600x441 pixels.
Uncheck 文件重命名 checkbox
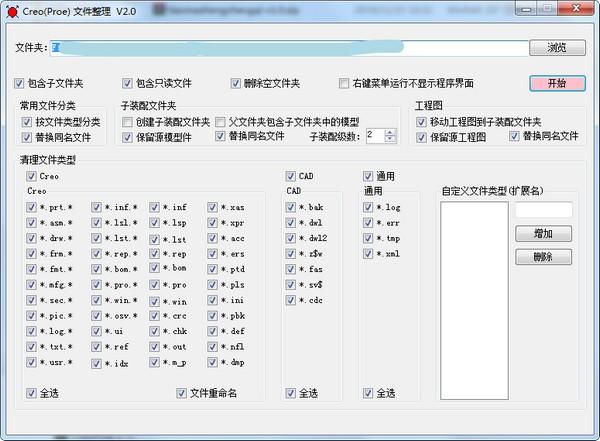click(x=181, y=393)
